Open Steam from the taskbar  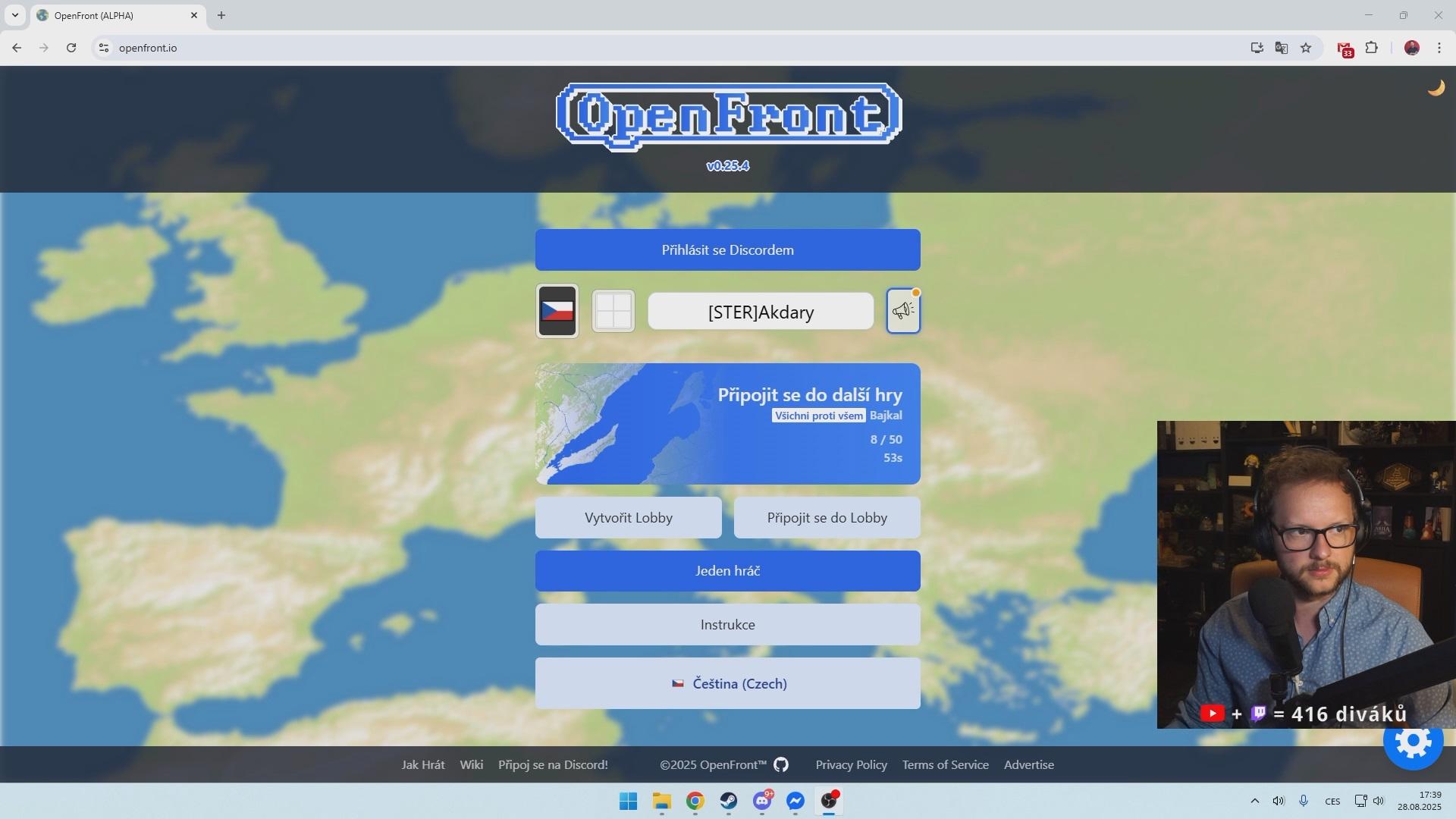click(729, 801)
